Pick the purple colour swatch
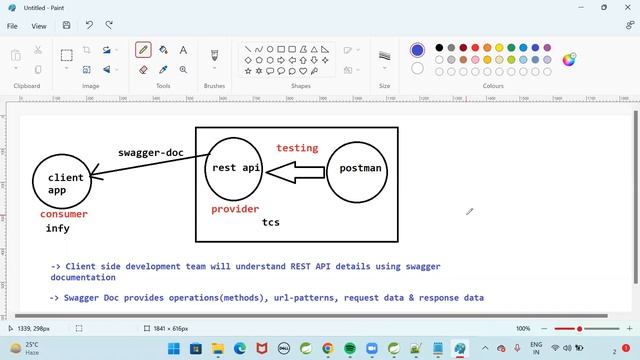The height and width of the screenshot is (360, 640). coord(547,48)
